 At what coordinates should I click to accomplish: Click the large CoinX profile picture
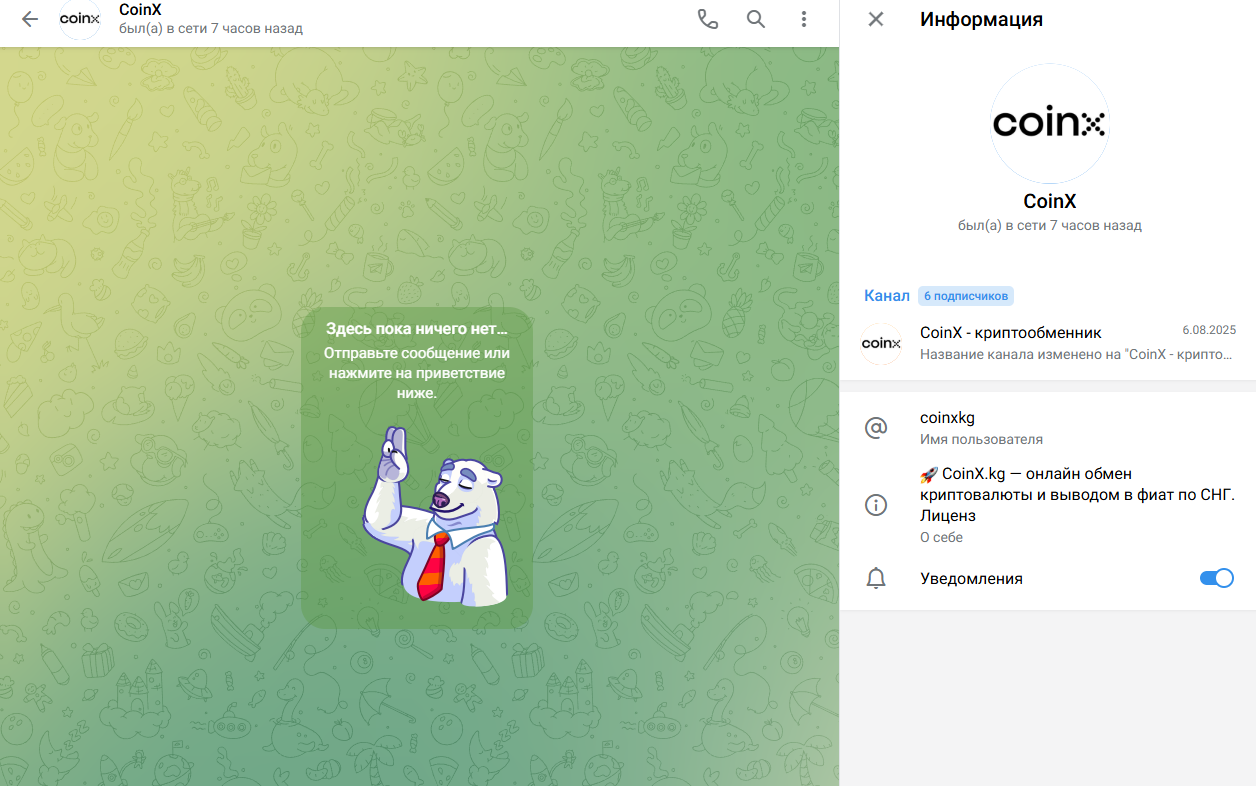point(1049,123)
